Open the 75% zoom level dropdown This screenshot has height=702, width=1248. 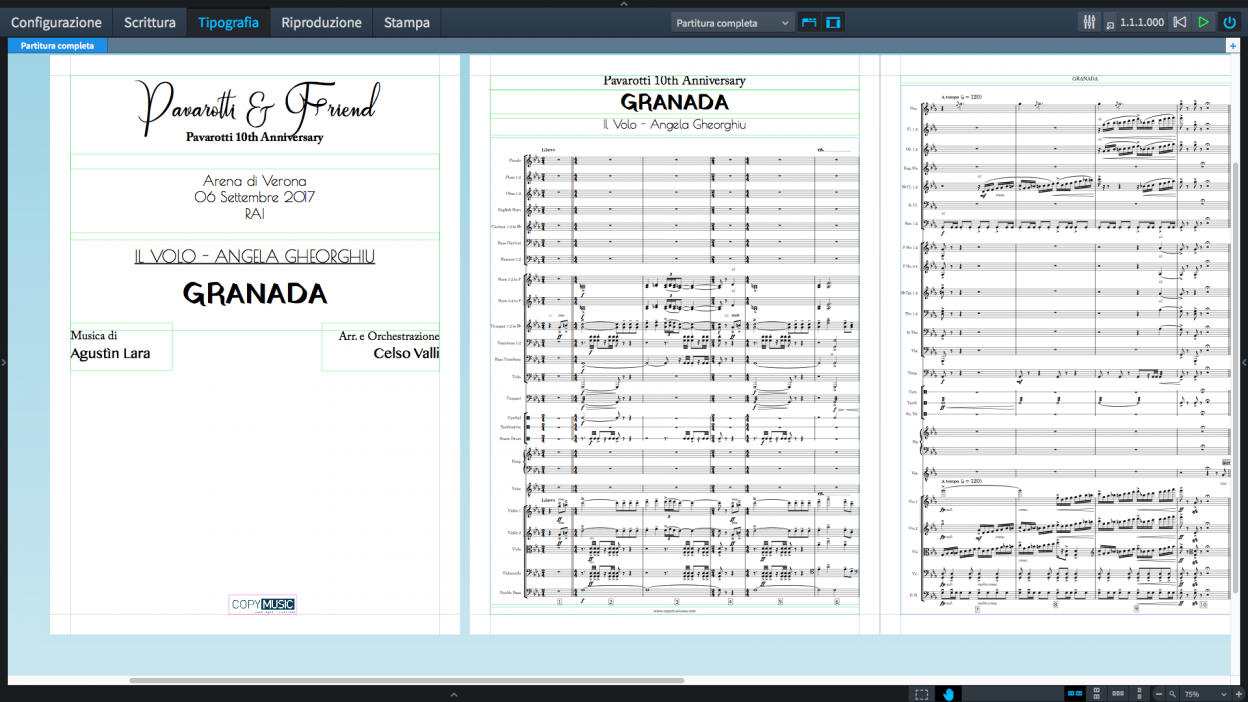[x=1205, y=694]
